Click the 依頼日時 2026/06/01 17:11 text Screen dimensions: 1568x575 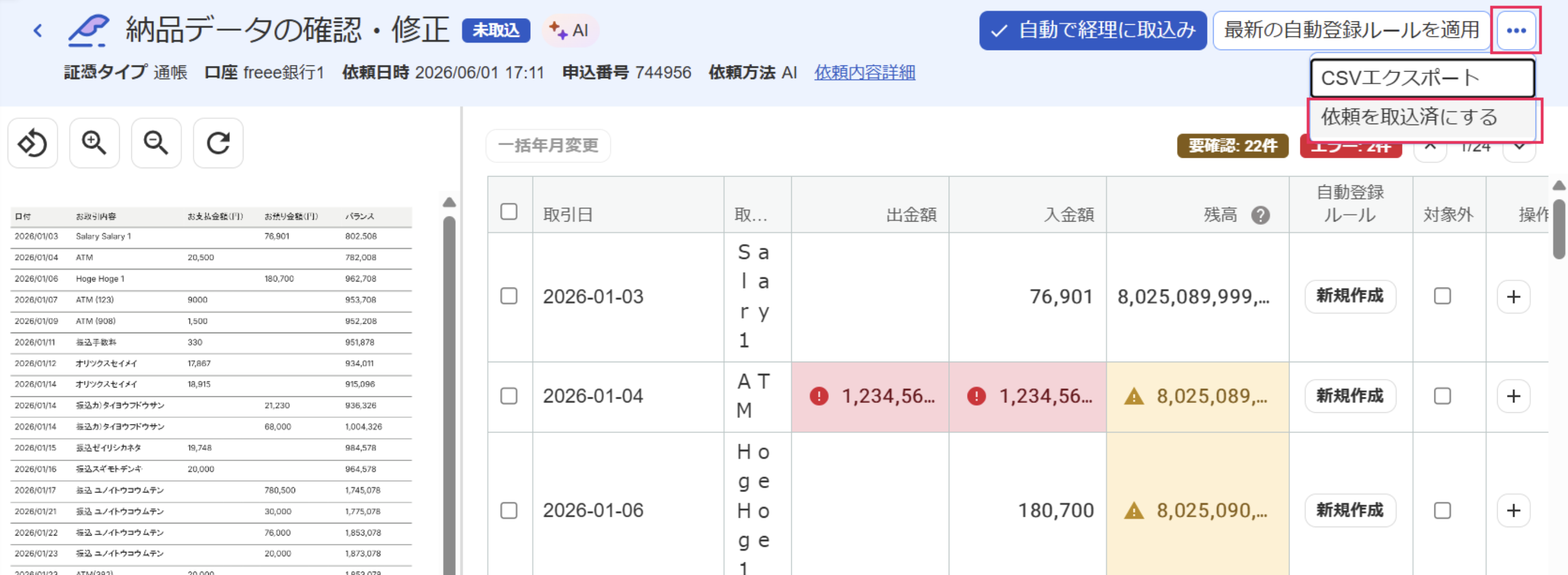[443, 73]
